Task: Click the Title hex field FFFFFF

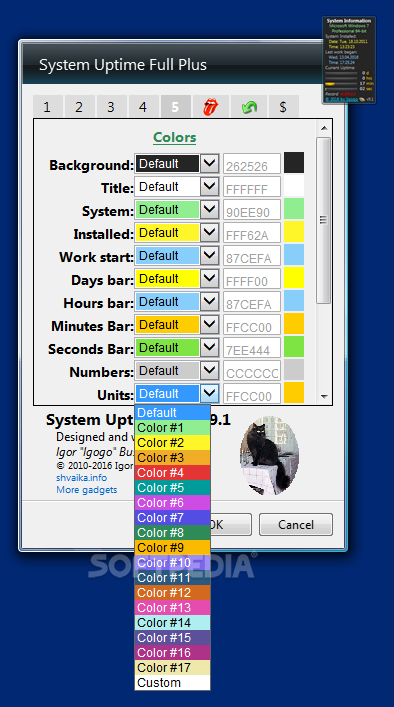Action: point(252,187)
